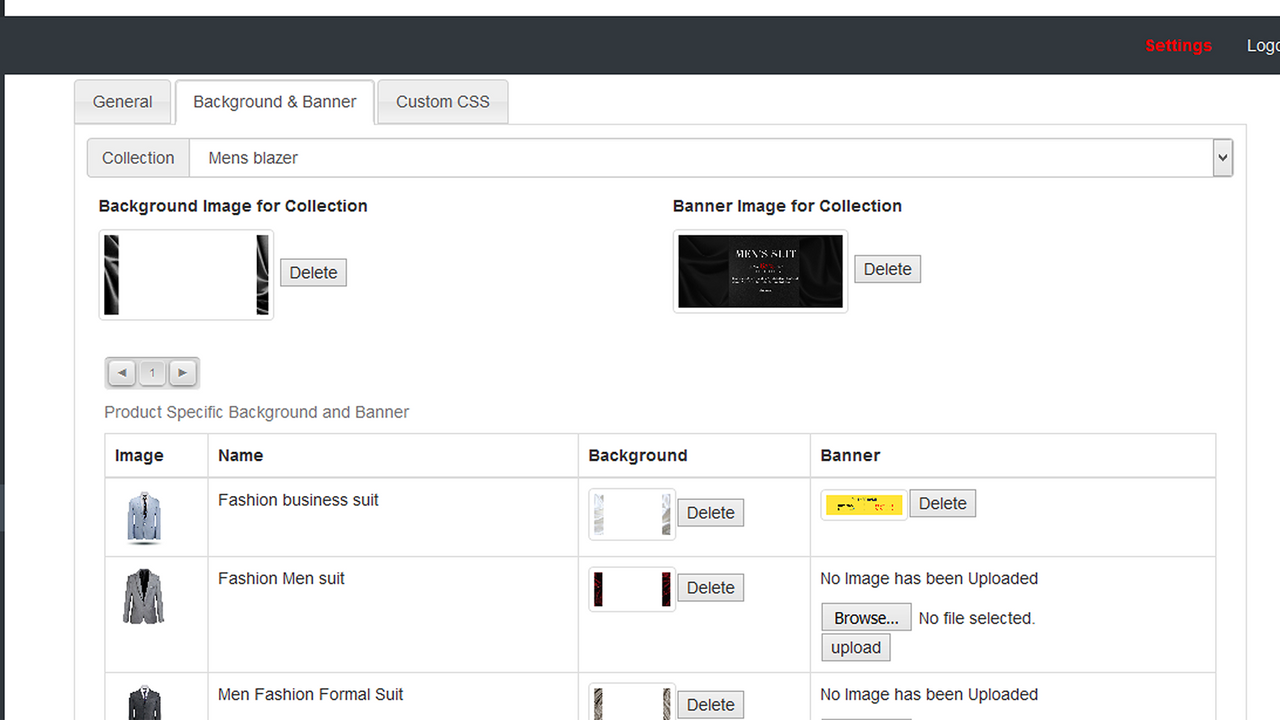This screenshot has height=720, width=1280.
Task: Switch to the Custom CSS tab
Action: point(442,101)
